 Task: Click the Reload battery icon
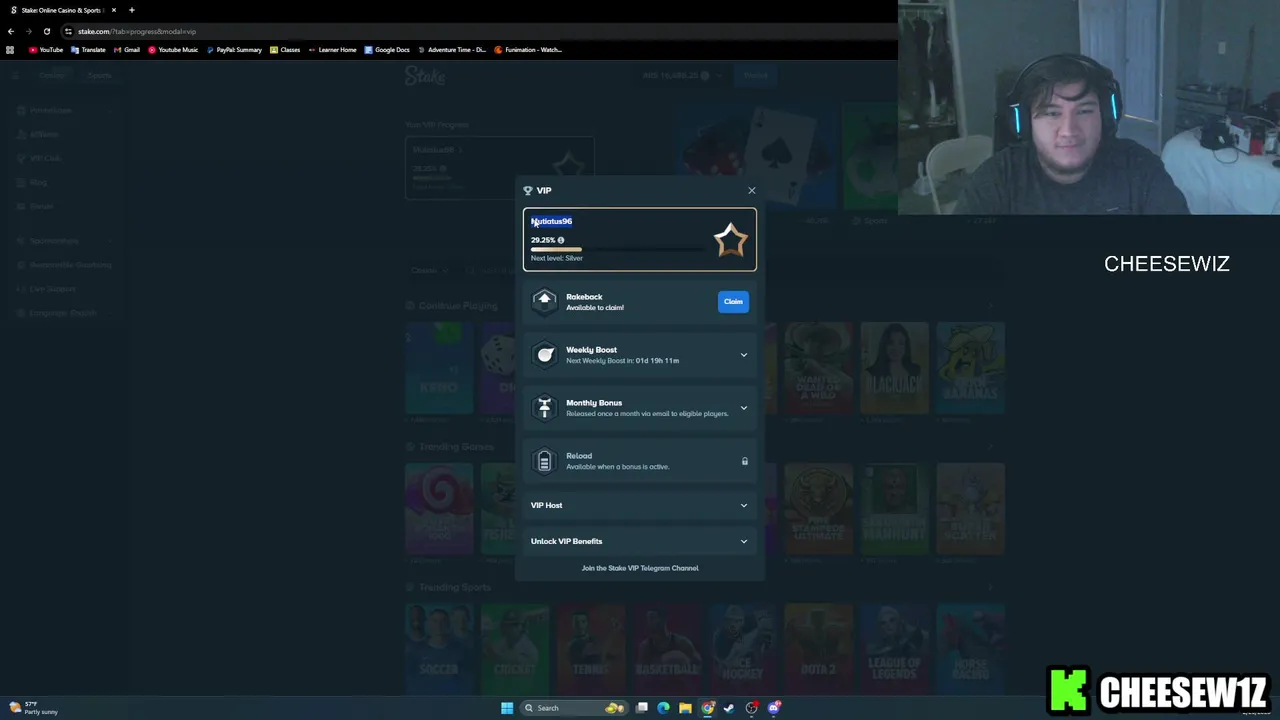544,460
